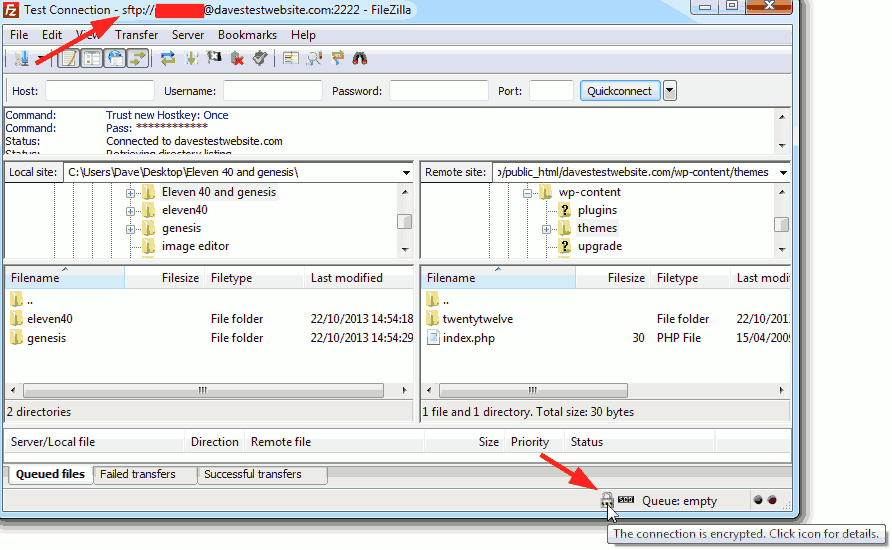Image resolution: width=892 pixels, height=550 pixels.
Task: Expand genesis node in local tree
Action: [x=130, y=229]
